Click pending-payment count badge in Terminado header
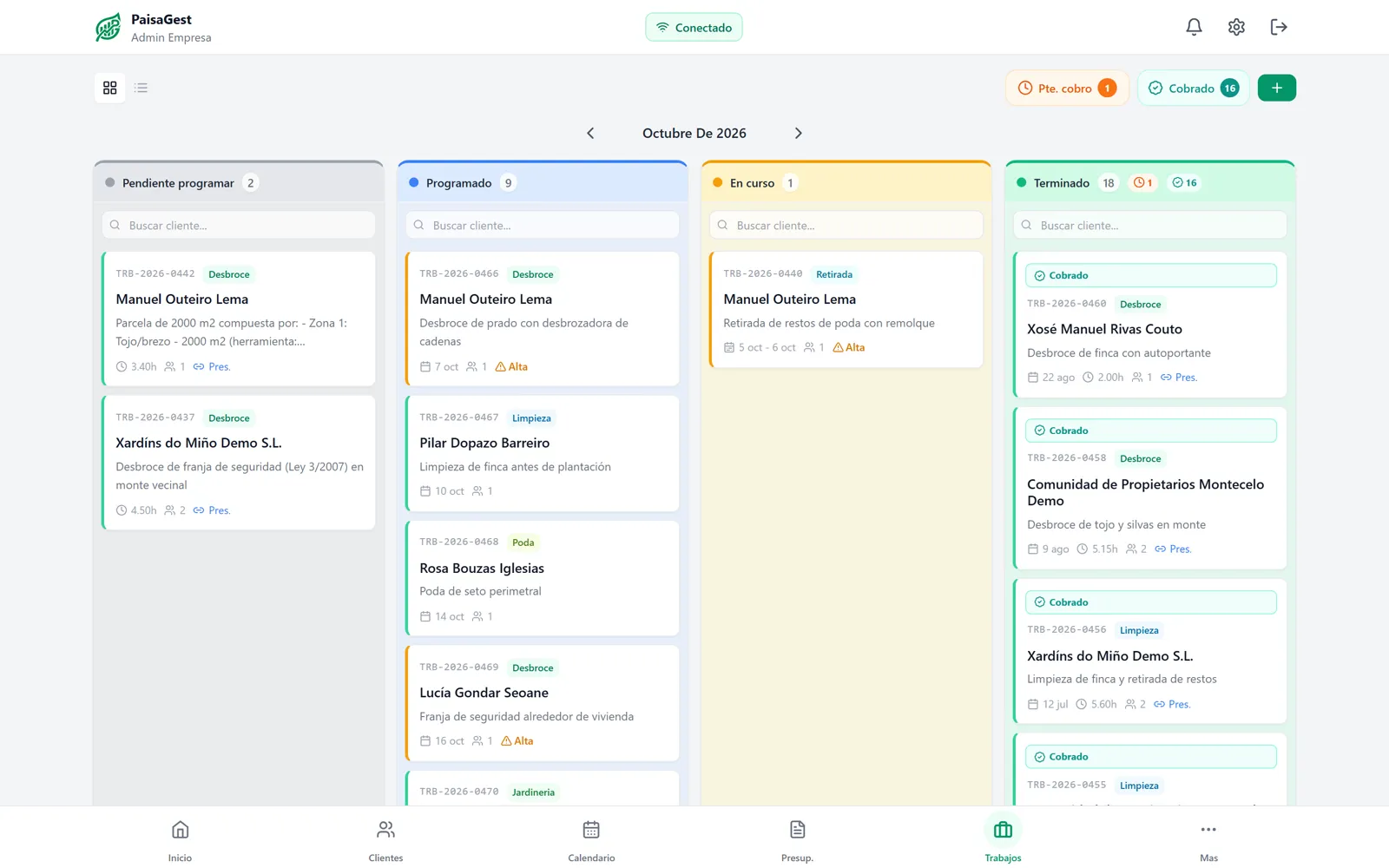The width and height of the screenshot is (1389, 868). [x=1143, y=182]
